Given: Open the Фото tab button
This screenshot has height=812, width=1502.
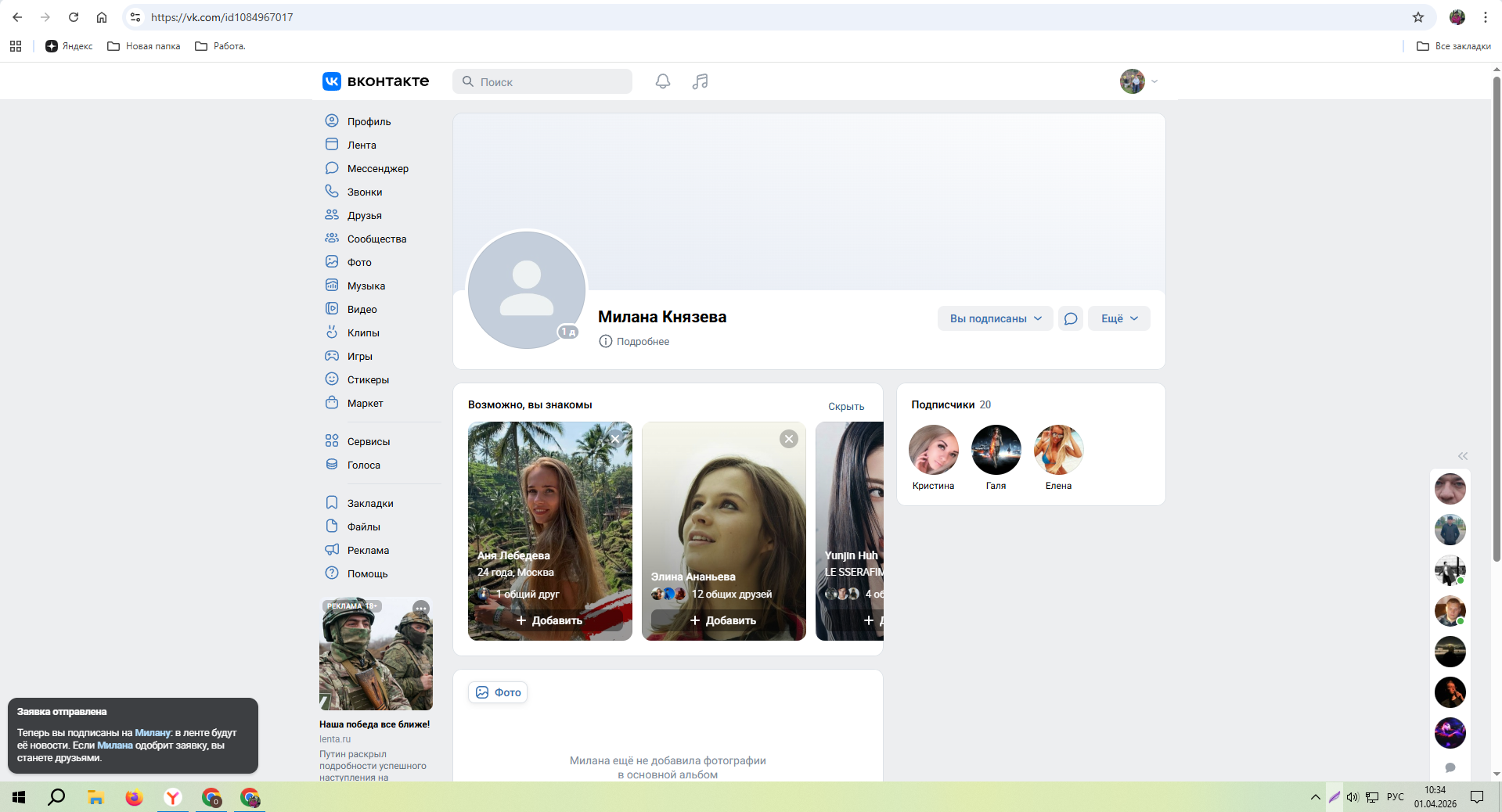Looking at the screenshot, I should coord(498,692).
